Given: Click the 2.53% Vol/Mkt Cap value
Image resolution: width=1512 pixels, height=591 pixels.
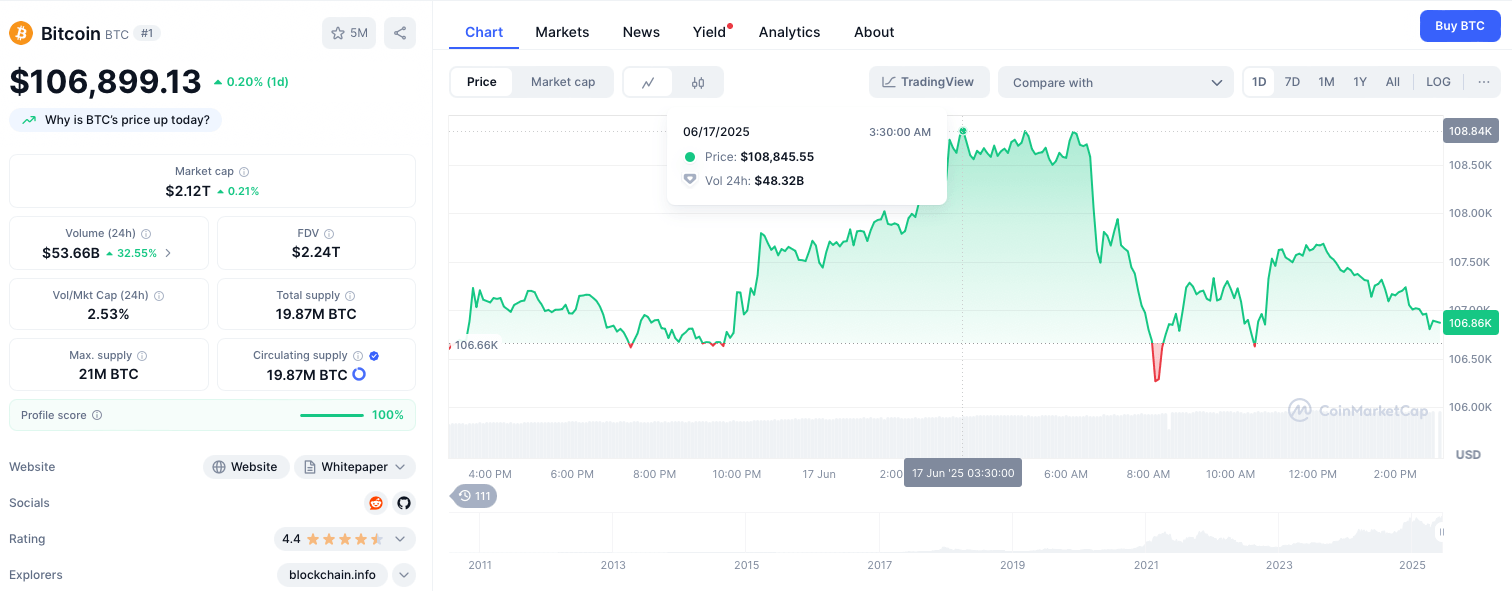Looking at the screenshot, I should click(108, 314).
